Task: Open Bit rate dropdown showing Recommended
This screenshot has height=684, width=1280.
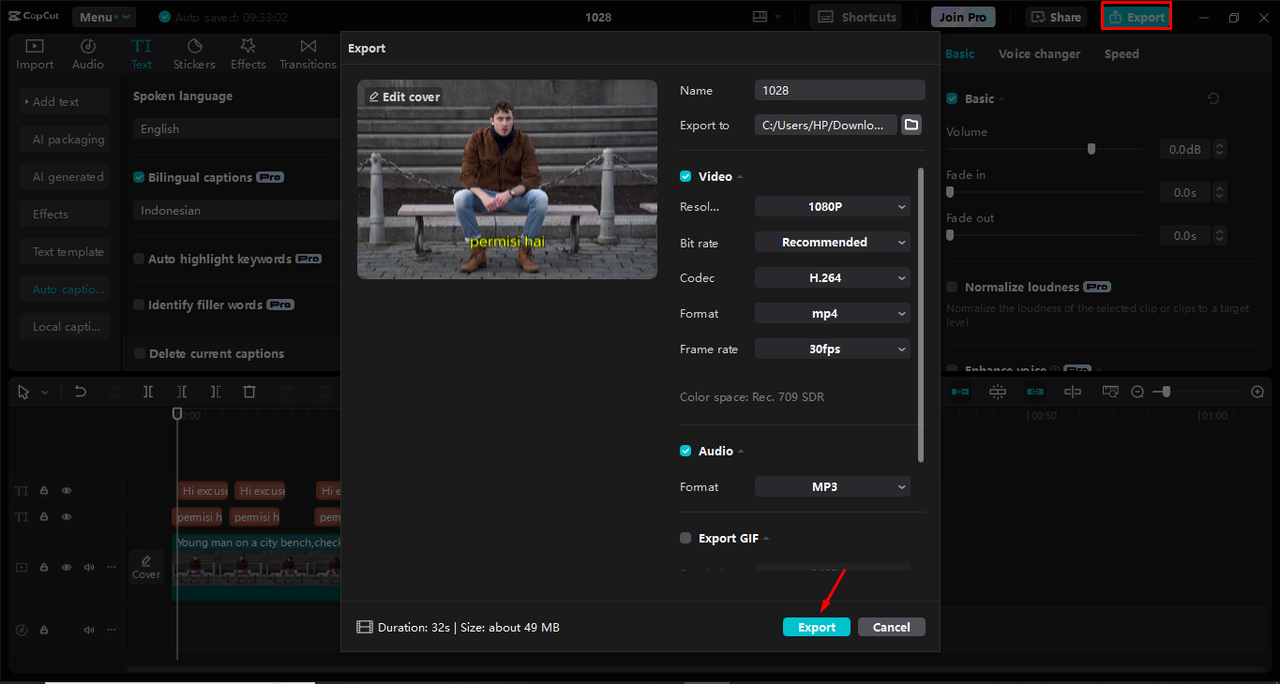Action: [833, 242]
